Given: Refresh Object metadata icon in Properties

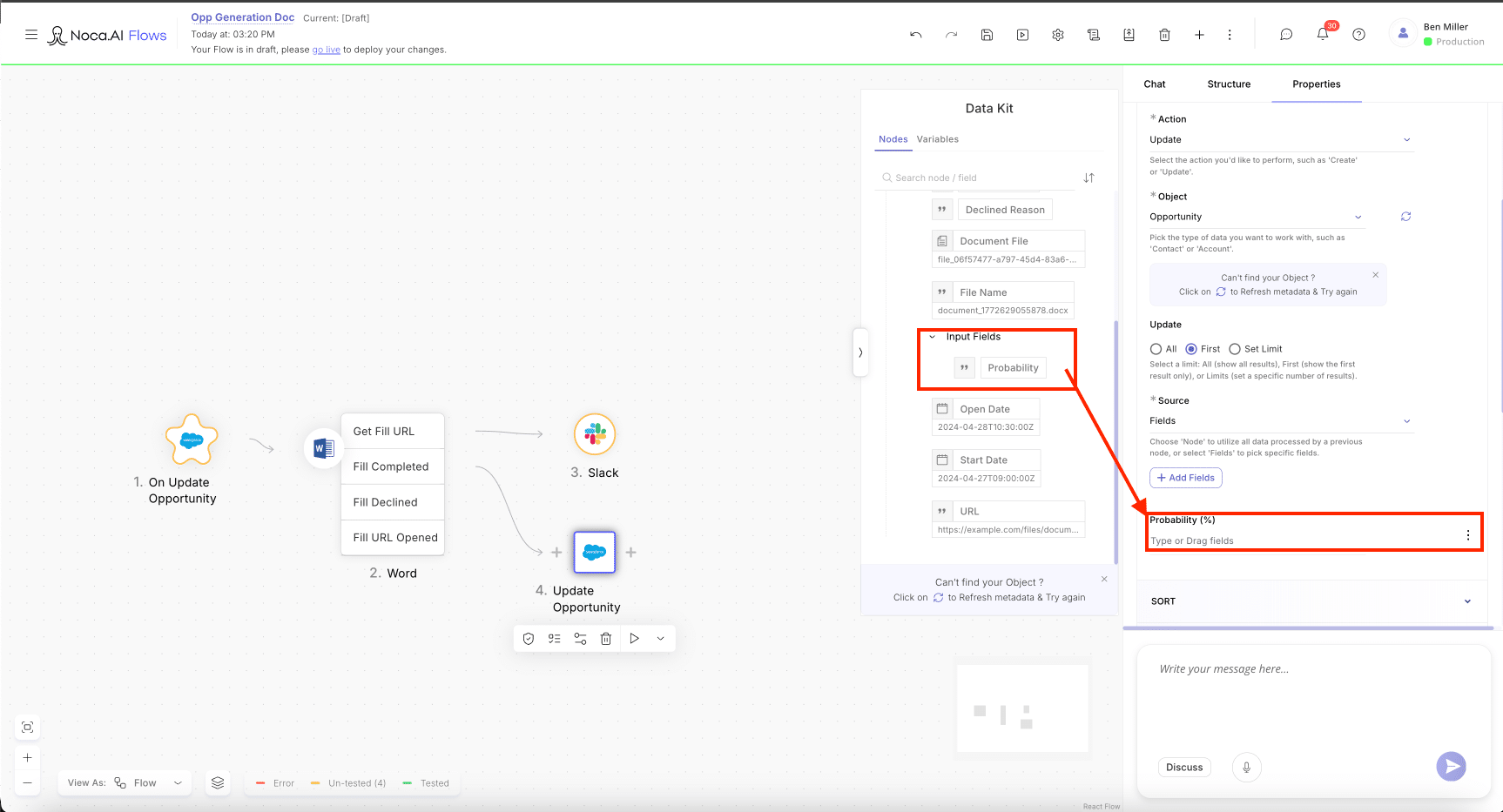Looking at the screenshot, I should tap(1405, 217).
